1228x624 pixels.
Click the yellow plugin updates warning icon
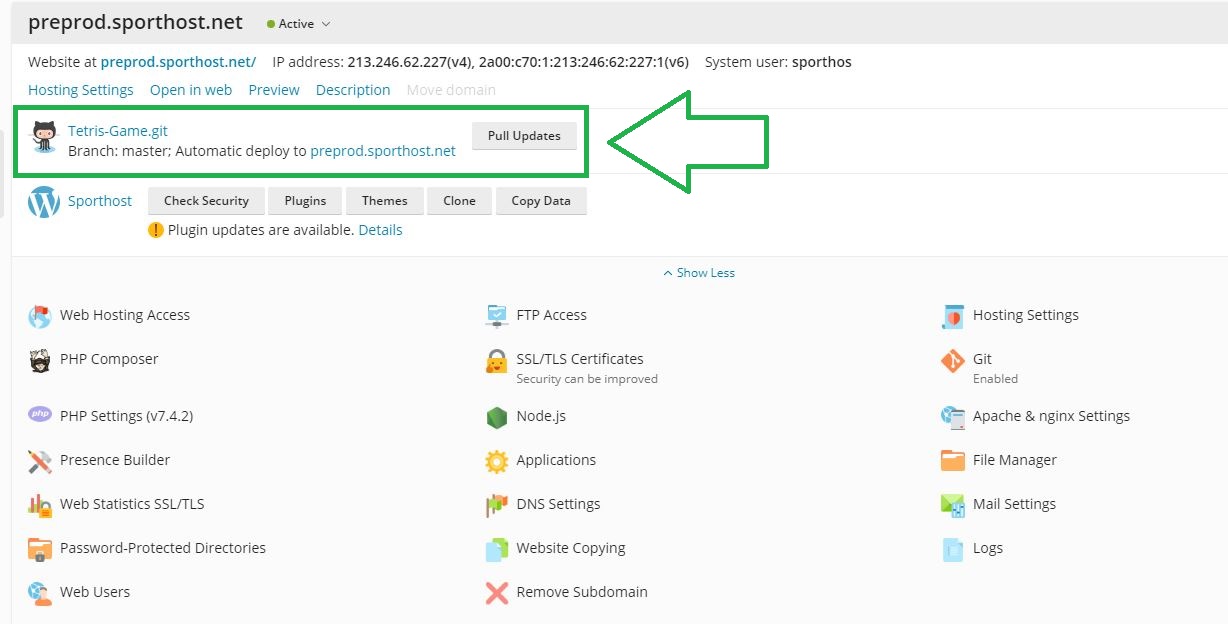click(x=156, y=230)
